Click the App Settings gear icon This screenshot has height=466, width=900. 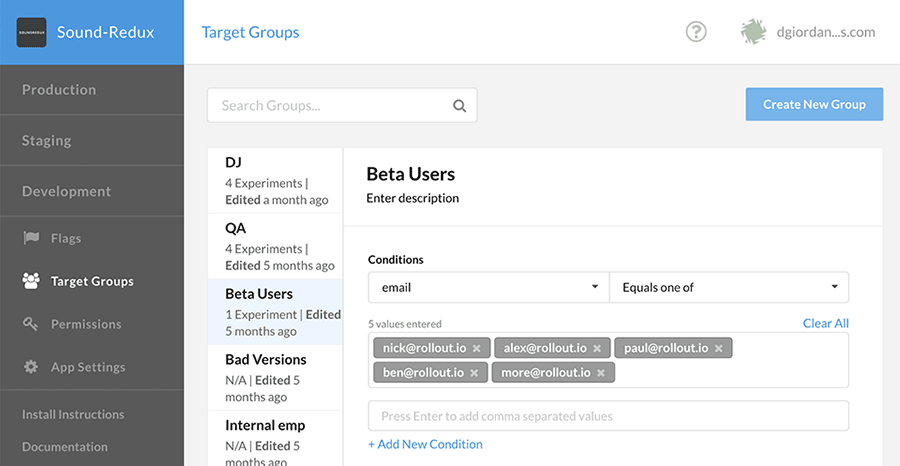pos(31,368)
